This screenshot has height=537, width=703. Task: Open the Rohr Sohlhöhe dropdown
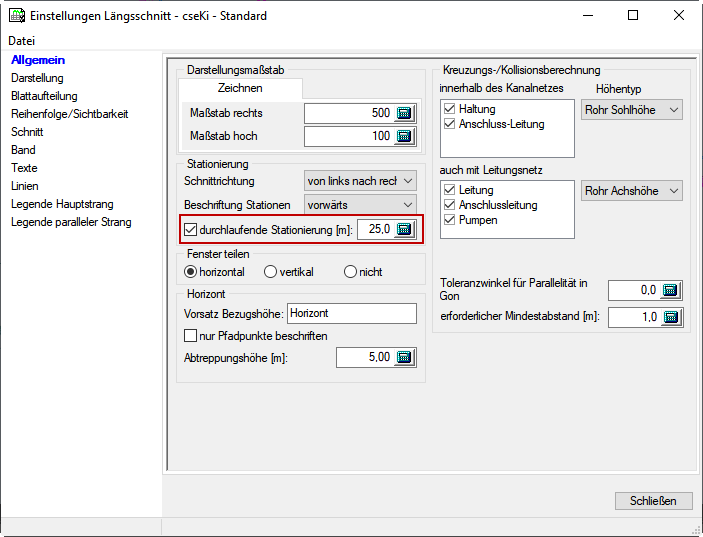point(631,110)
